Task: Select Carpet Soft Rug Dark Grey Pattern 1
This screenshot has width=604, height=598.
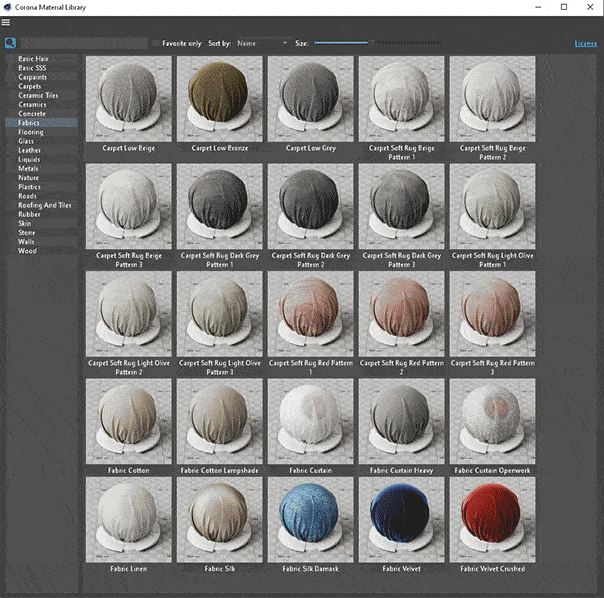Action: [219, 206]
